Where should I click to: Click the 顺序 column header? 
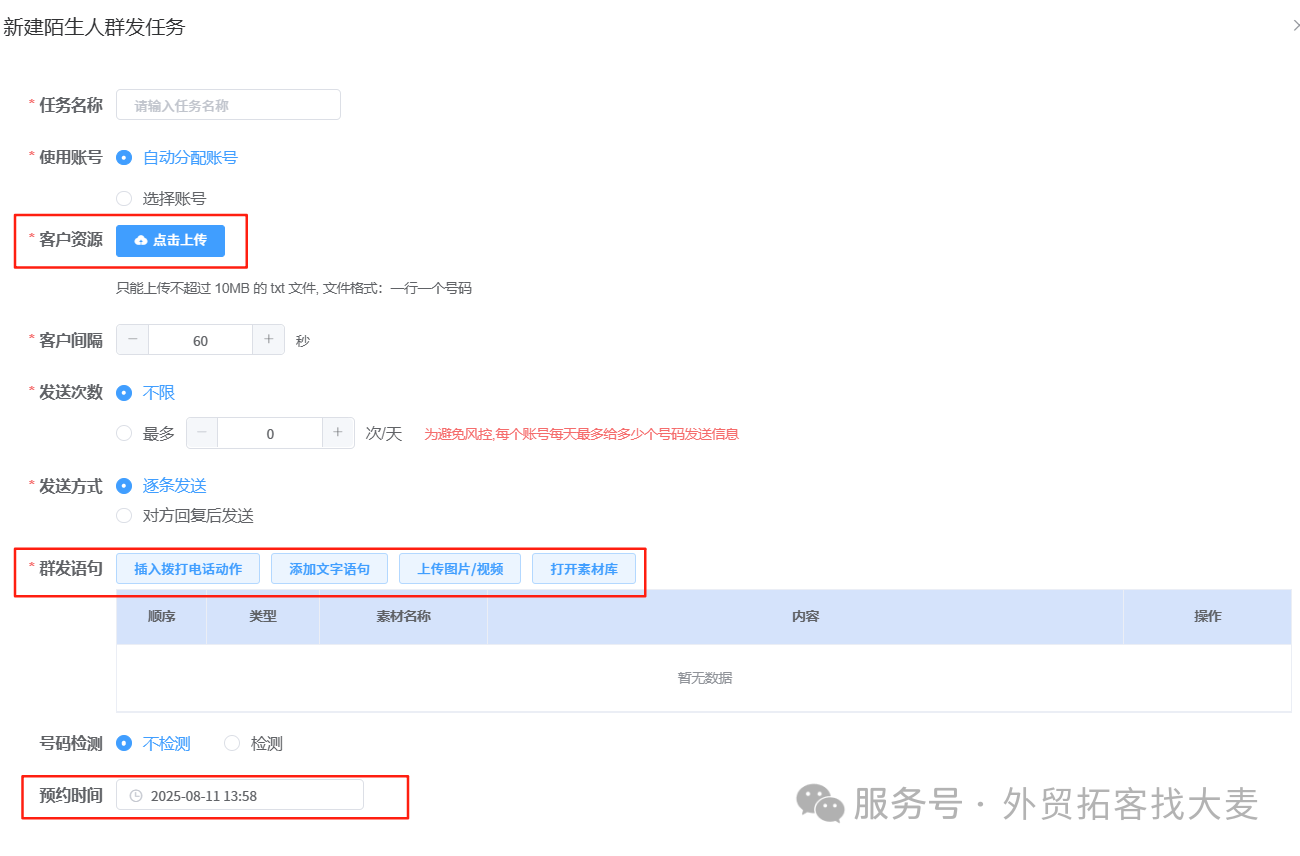[161, 616]
